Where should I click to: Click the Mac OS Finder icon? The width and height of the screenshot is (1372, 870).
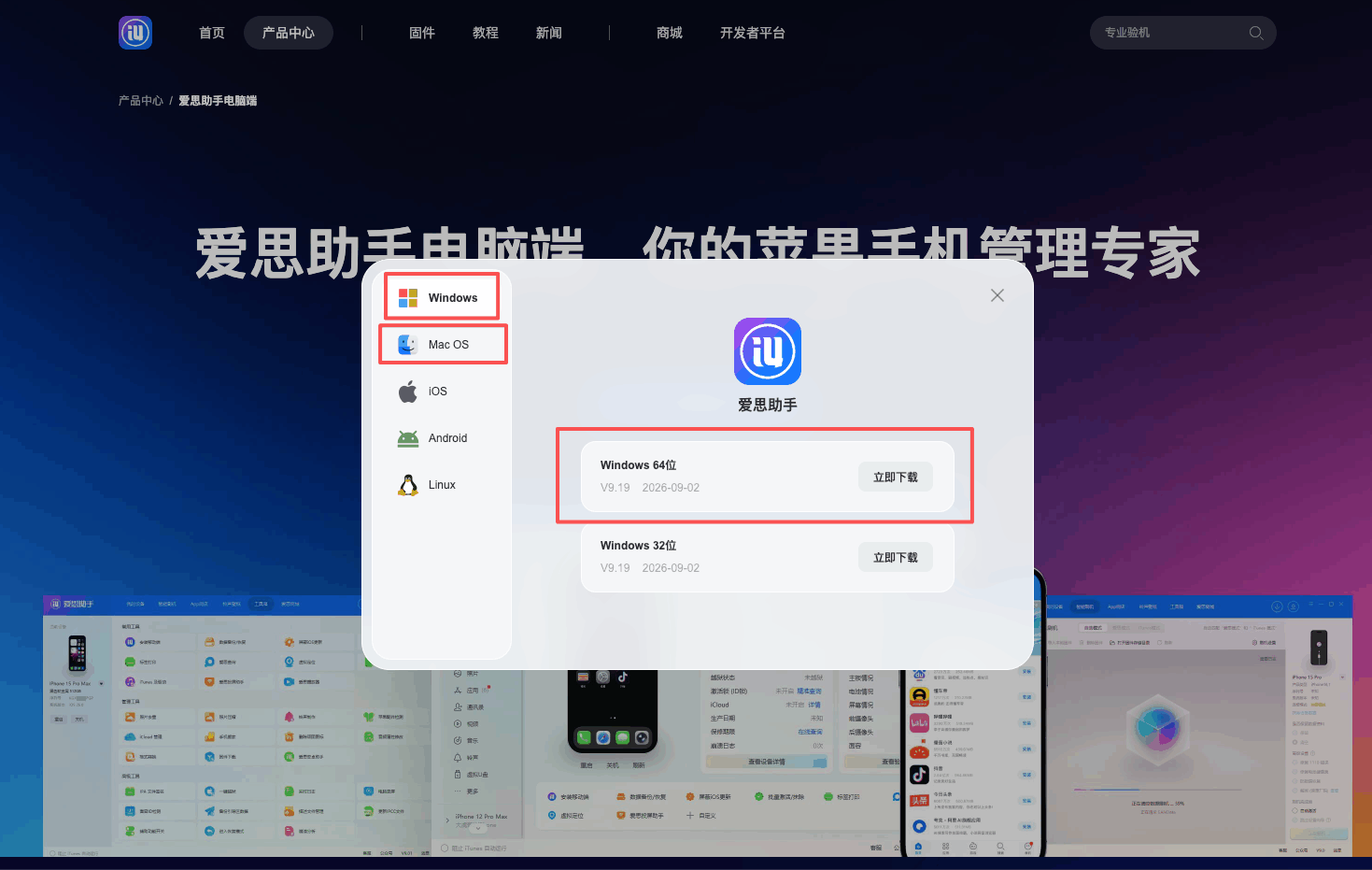408,345
